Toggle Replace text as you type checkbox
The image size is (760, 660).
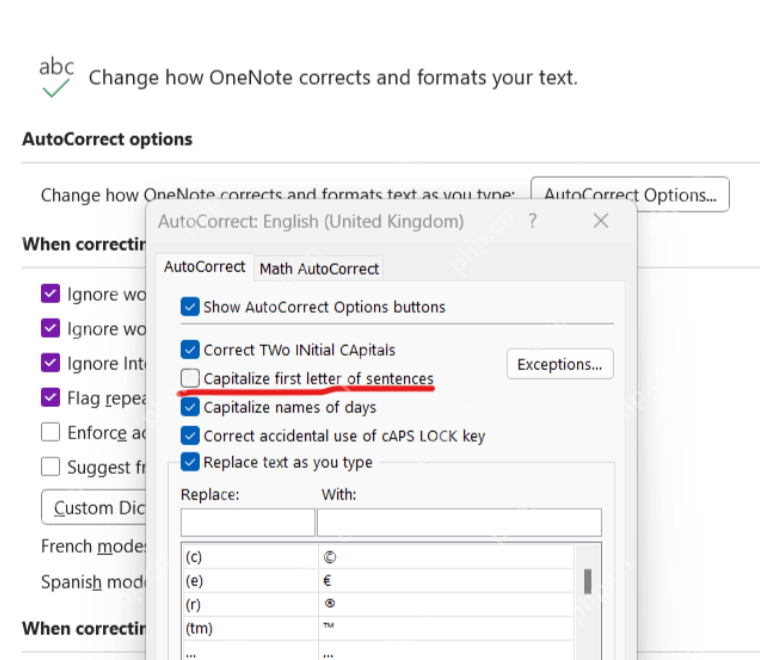point(190,462)
